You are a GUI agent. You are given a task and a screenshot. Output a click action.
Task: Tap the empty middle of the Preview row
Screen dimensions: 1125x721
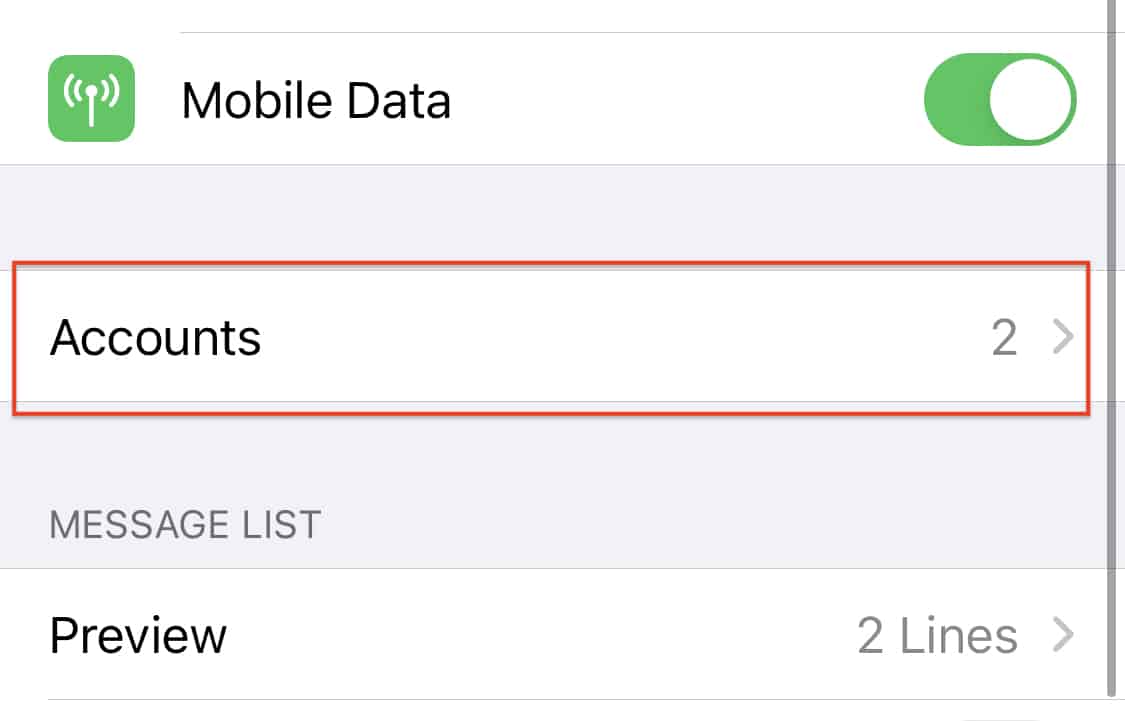point(538,635)
